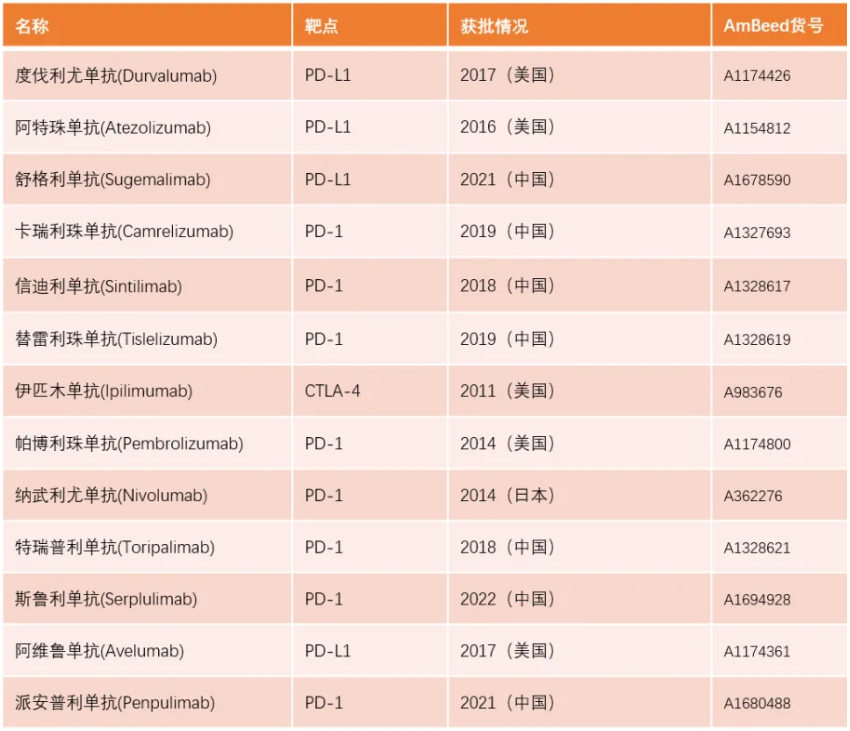This screenshot has width=850, height=731.
Task: Click the A1174426 catalog number
Action: pos(757,76)
